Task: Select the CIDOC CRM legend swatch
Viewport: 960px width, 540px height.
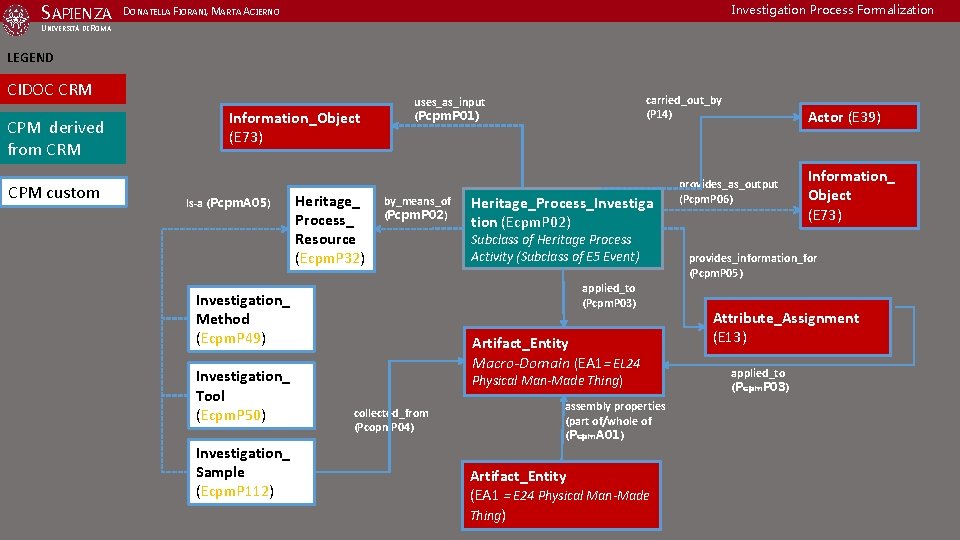Action: (x=63, y=89)
